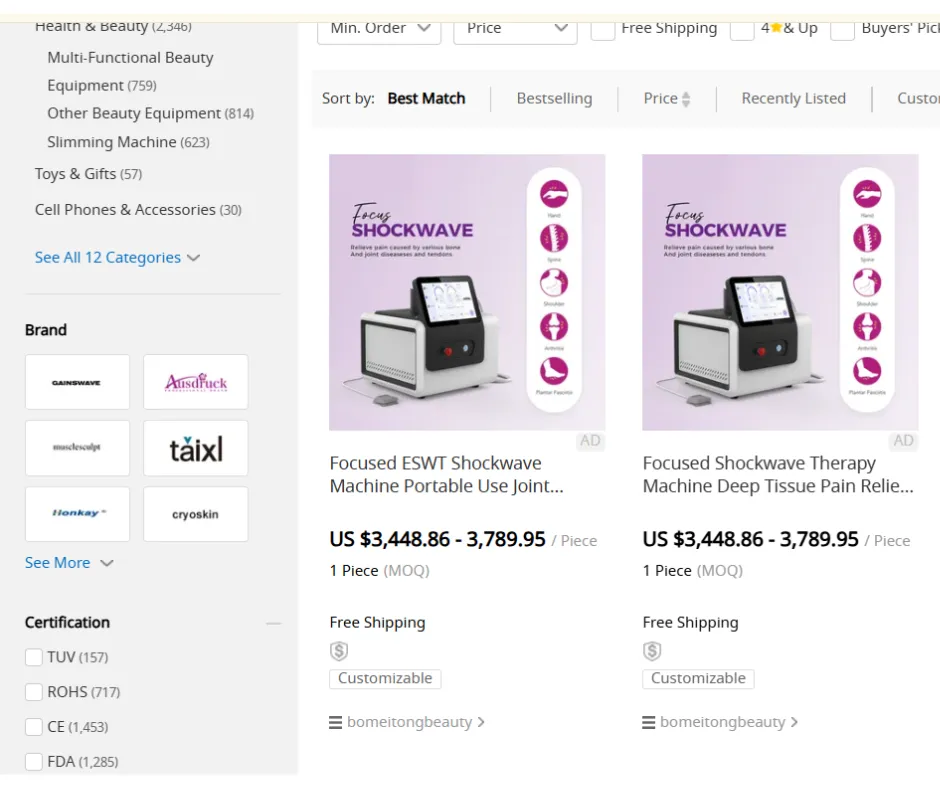Image resolution: width=940 pixels, height=788 pixels.
Task: Expand See More brands
Action: [69, 563]
